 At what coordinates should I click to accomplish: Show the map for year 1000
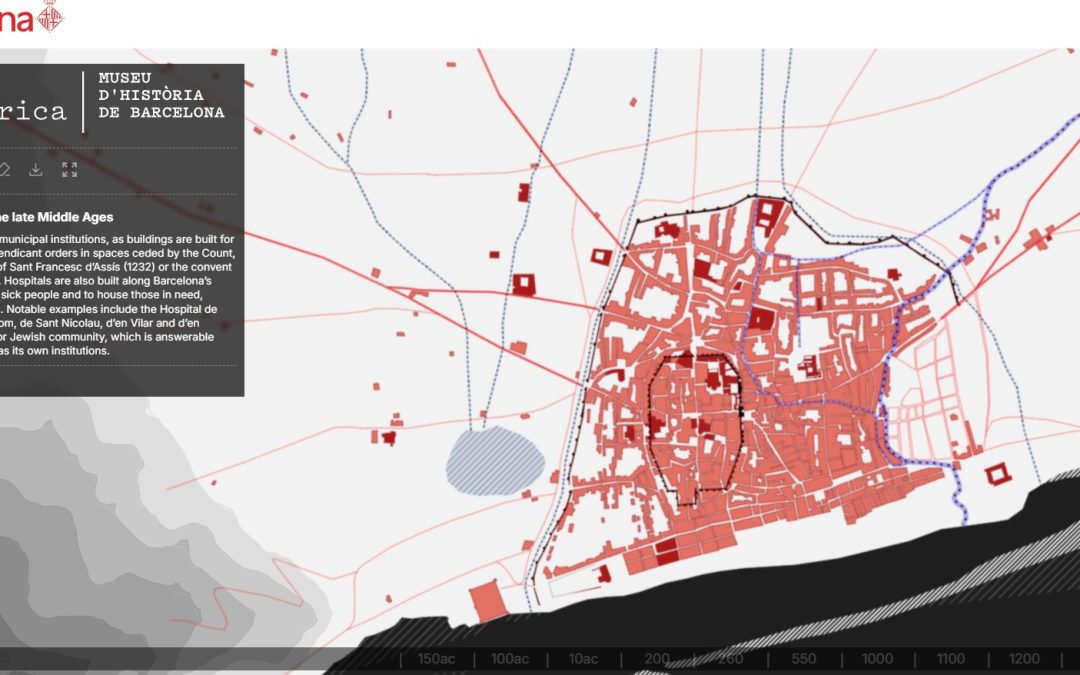877,659
